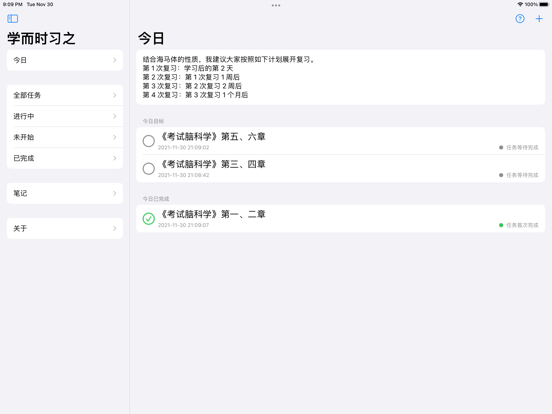Viewport: 552px width, 414px height.
Task: Check the Wi-Fi status icon
Action: pyautogui.click(x=520, y=4)
